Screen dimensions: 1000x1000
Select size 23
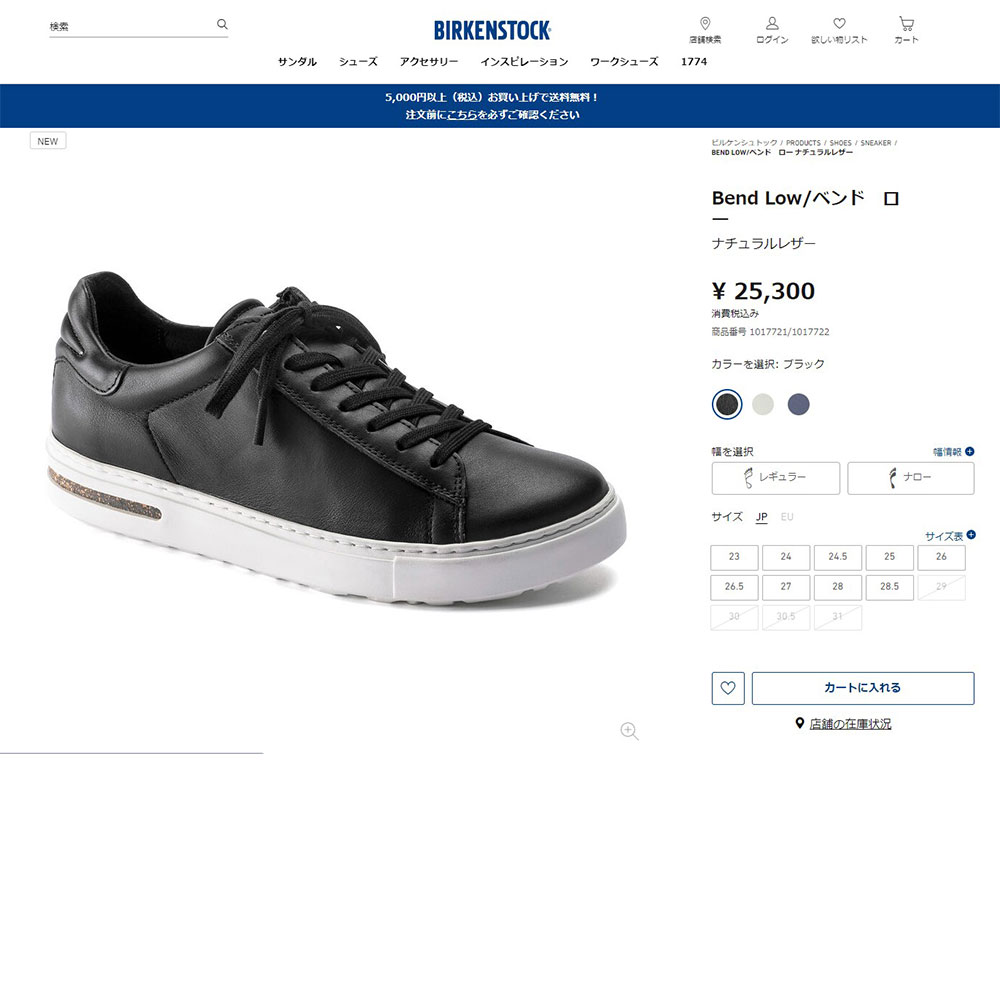pos(734,557)
